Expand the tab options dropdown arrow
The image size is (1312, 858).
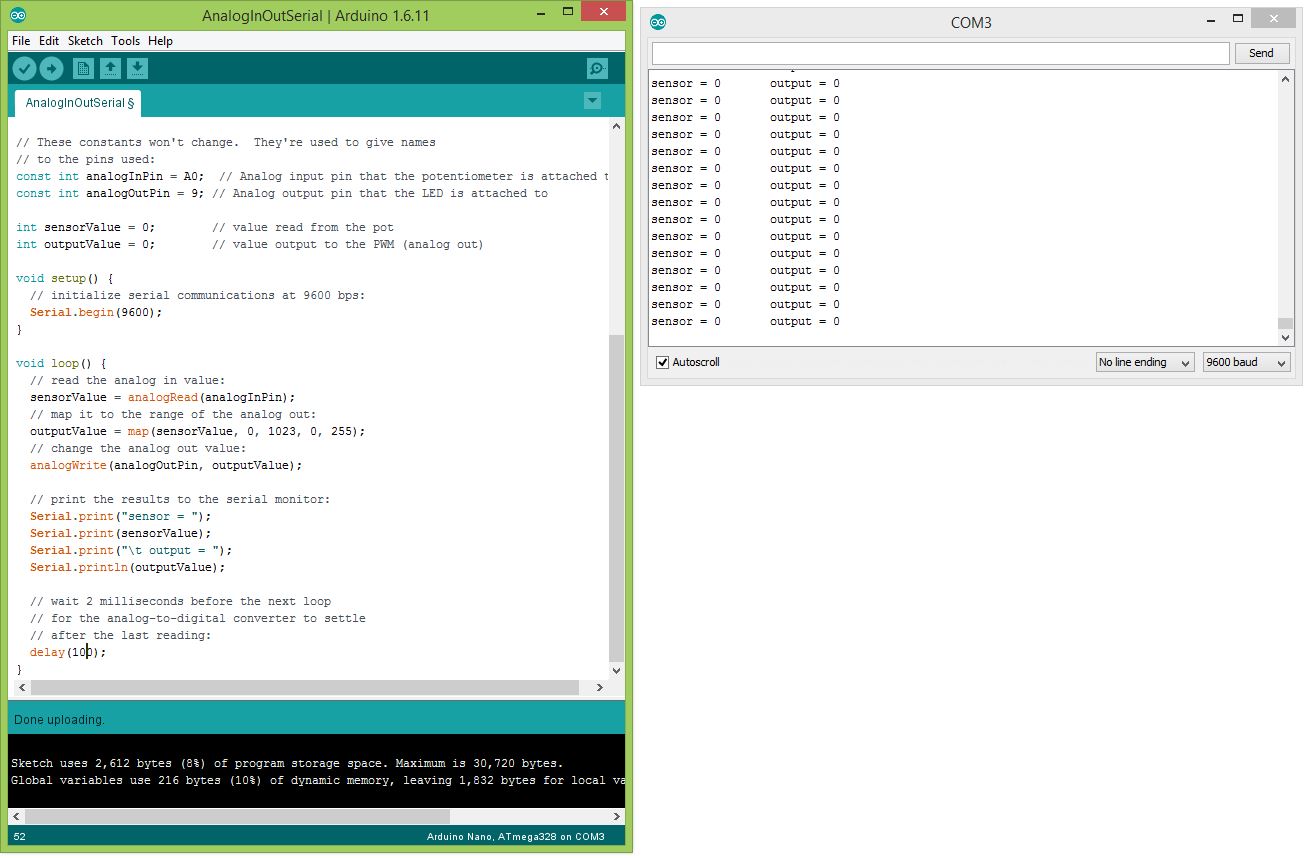[x=592, y=100]
